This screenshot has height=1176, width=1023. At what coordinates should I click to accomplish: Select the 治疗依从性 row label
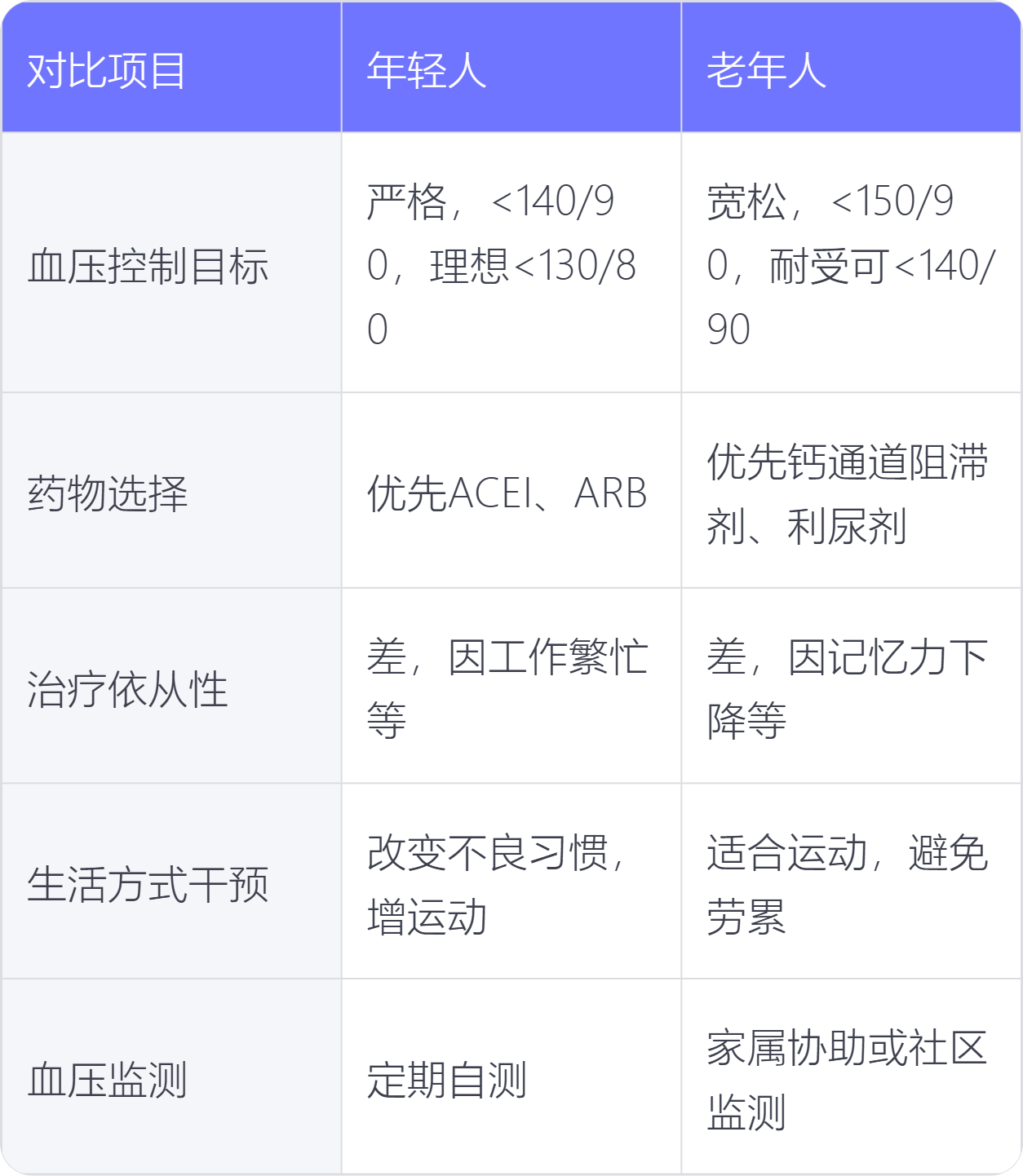click(171, 687)
